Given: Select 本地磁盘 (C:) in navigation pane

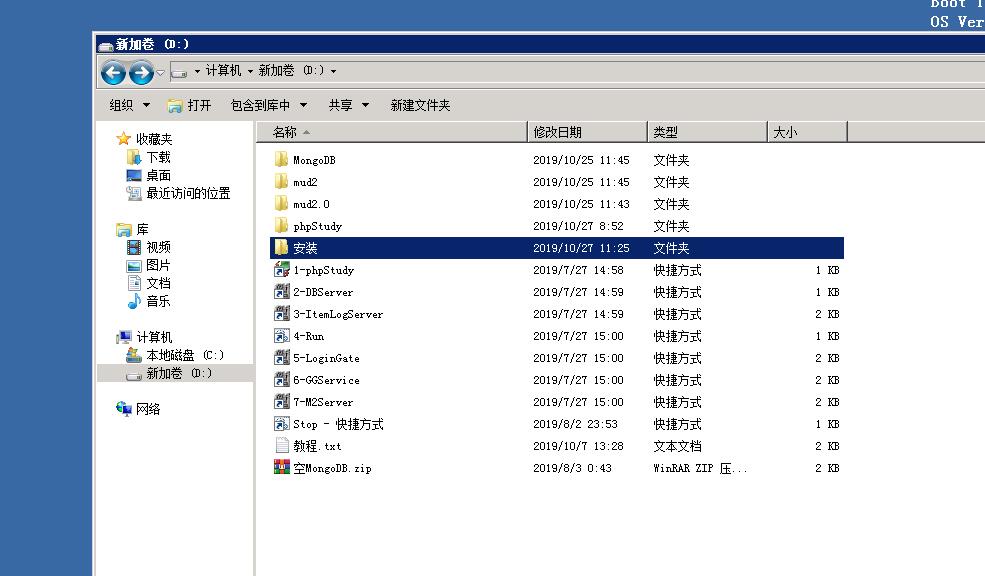Looking at the screenshot, I should (x=184, y=355).
